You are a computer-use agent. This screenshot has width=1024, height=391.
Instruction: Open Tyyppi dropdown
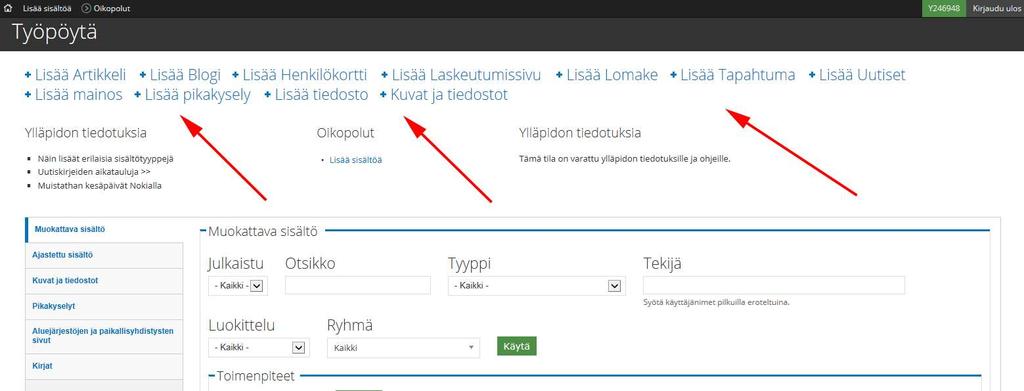click(536, 286)
